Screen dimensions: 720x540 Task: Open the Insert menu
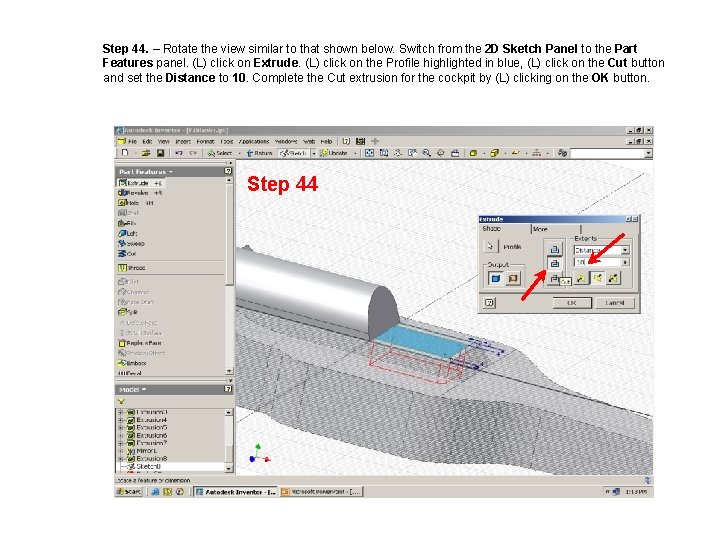(183, 141)
